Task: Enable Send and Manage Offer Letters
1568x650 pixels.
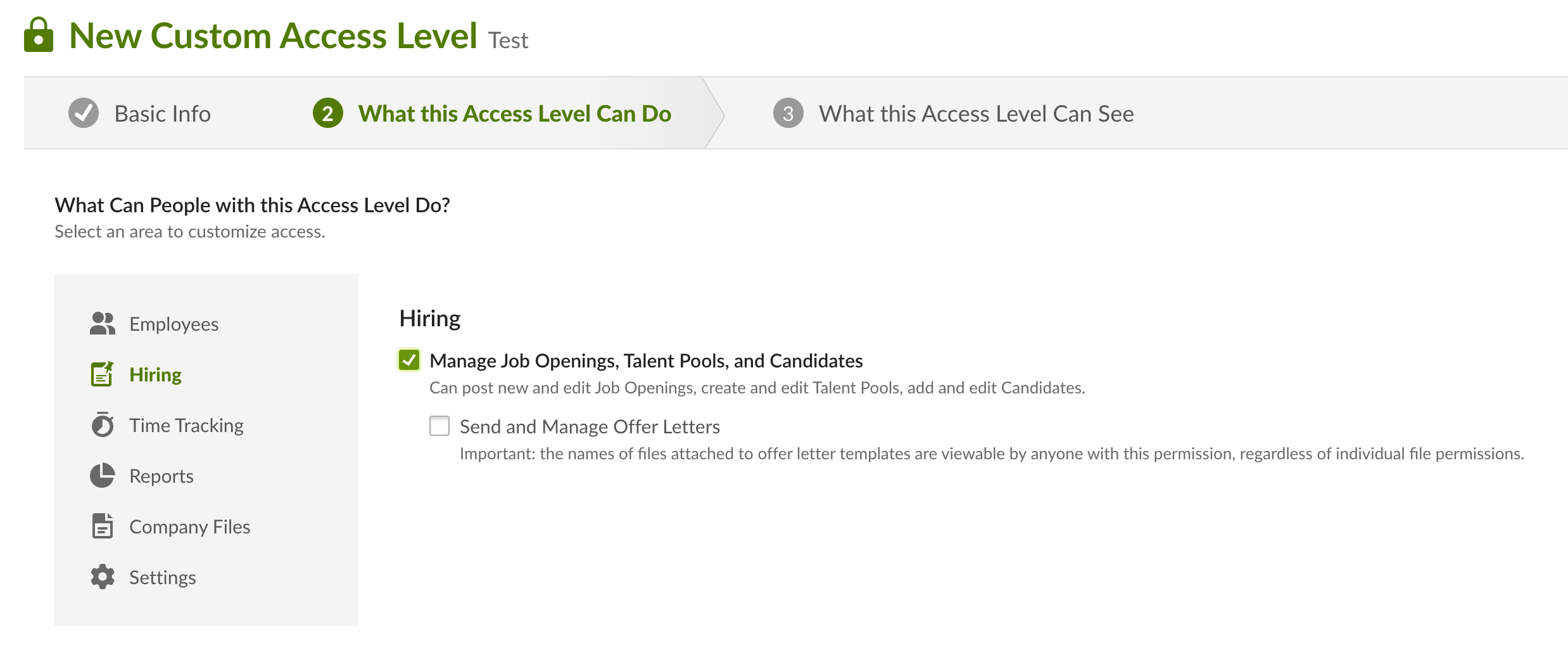Action: pyautogui.click(x=439, y=426)
